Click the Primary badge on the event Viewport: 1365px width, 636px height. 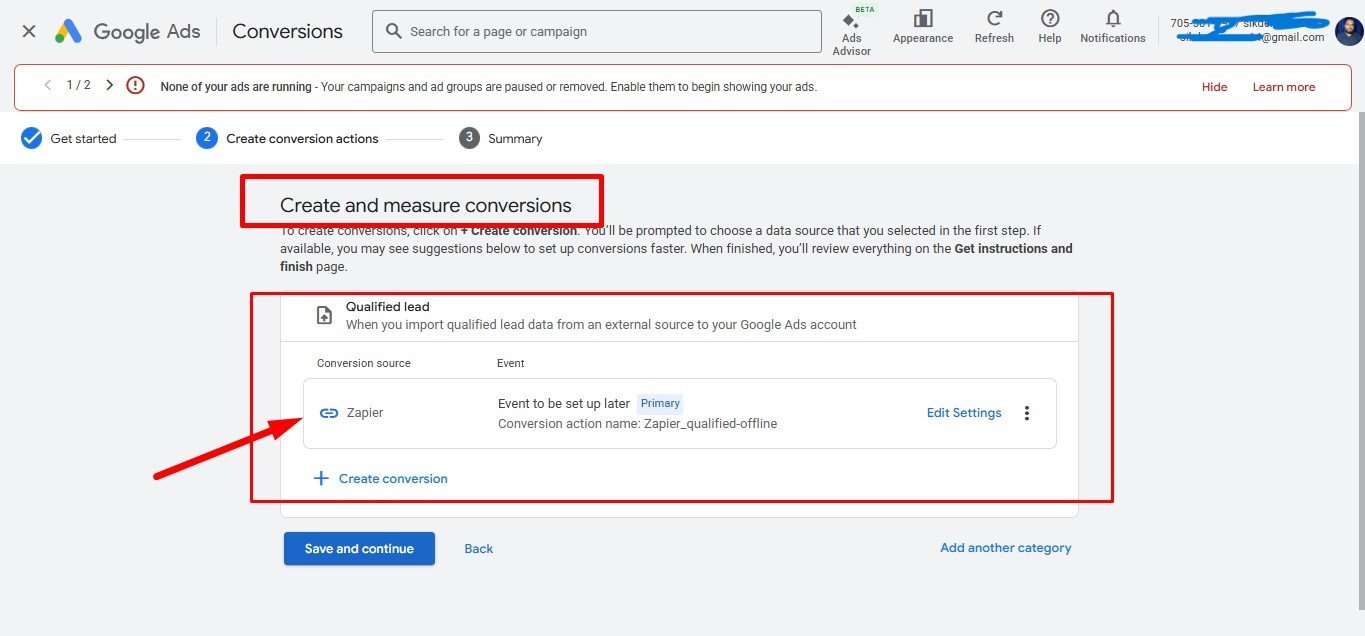point(660,404)
